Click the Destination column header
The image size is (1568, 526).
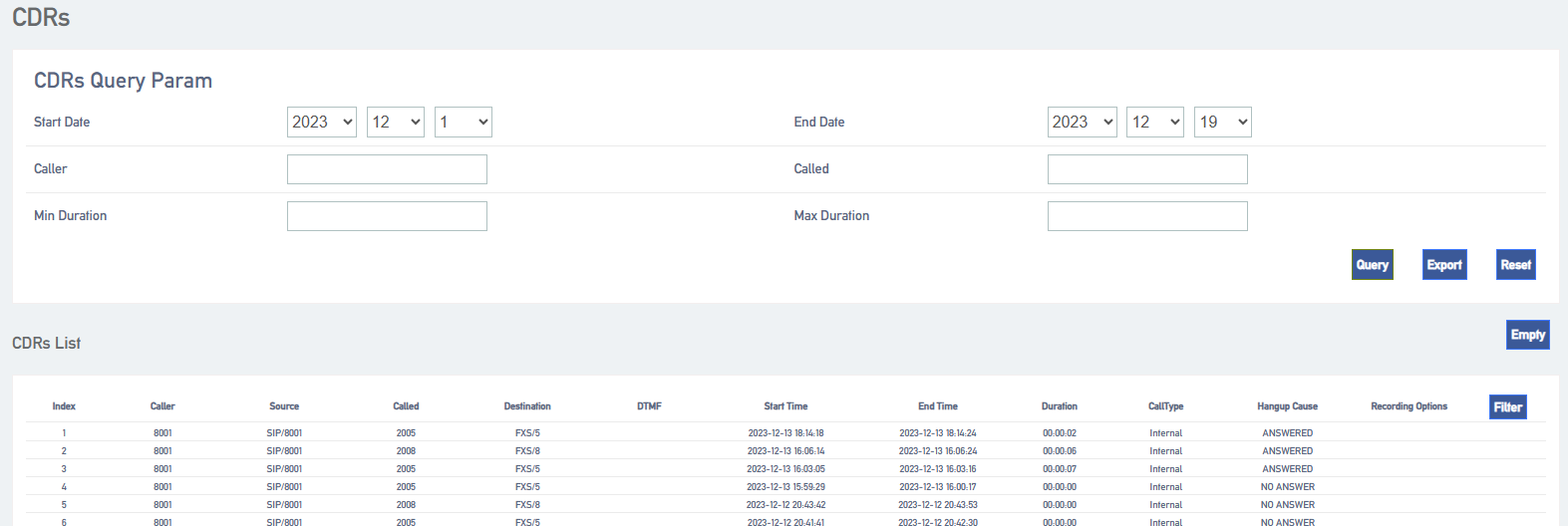pyautogui.click(x=527, y=406)
